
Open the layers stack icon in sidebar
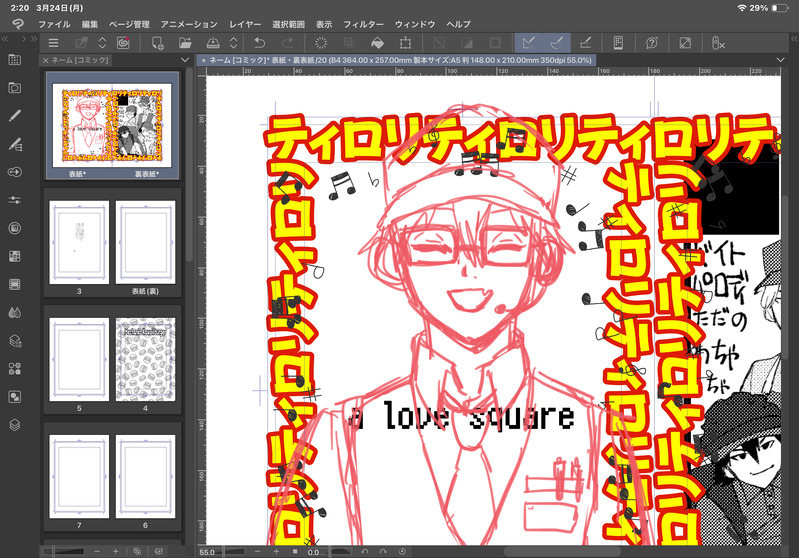pos(15,424)
